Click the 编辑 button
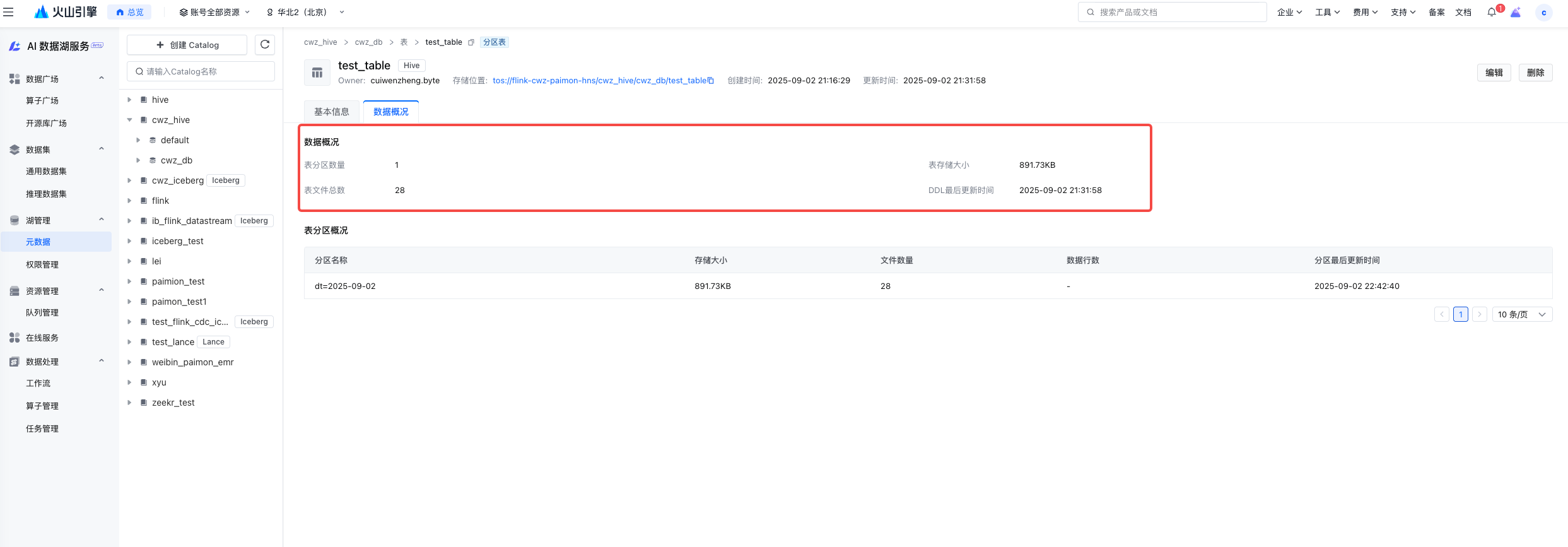This screenshot has height=547, width=1568. click(x=1494, y=73)
